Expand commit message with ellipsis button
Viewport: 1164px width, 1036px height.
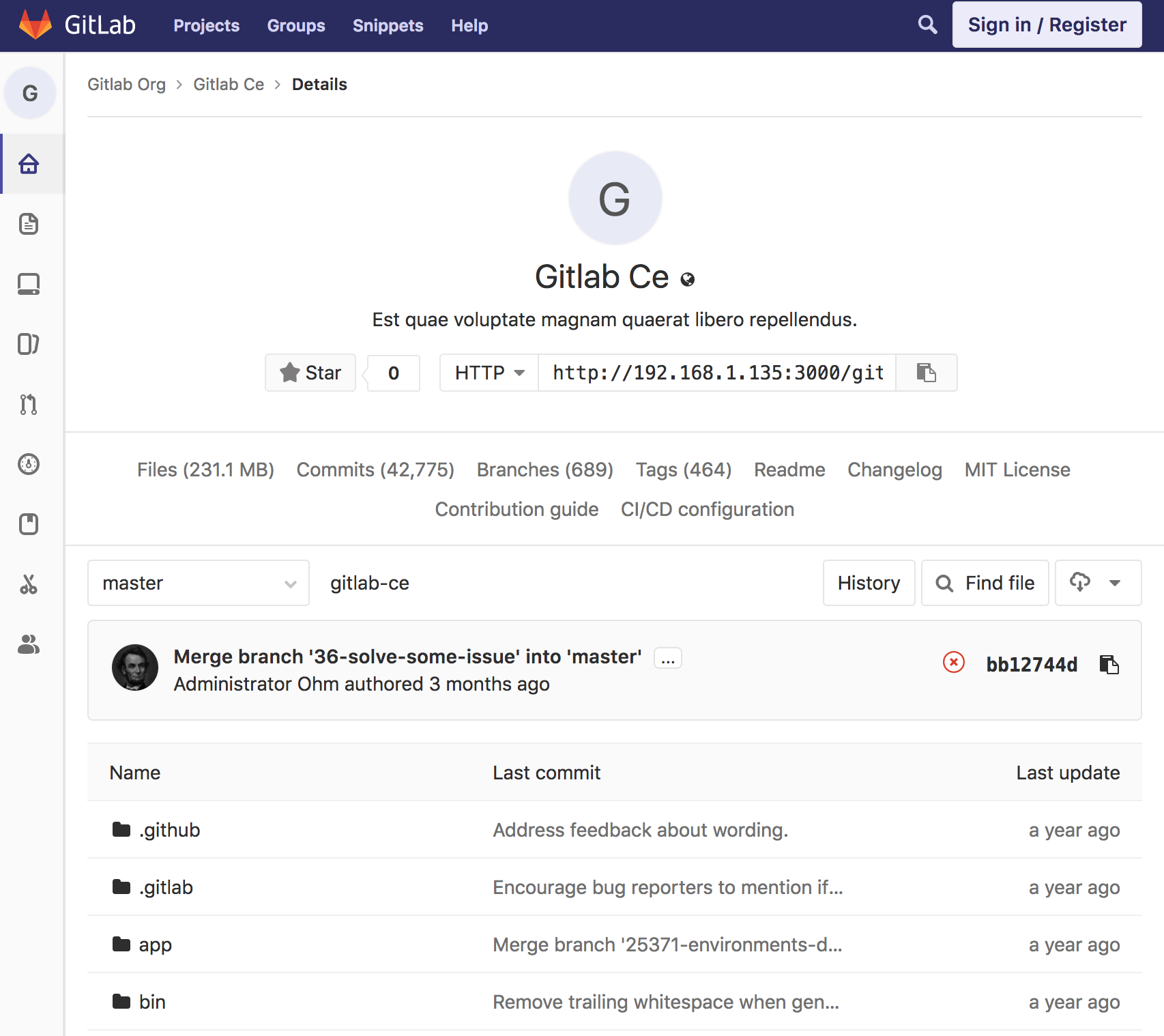point(667,658)
